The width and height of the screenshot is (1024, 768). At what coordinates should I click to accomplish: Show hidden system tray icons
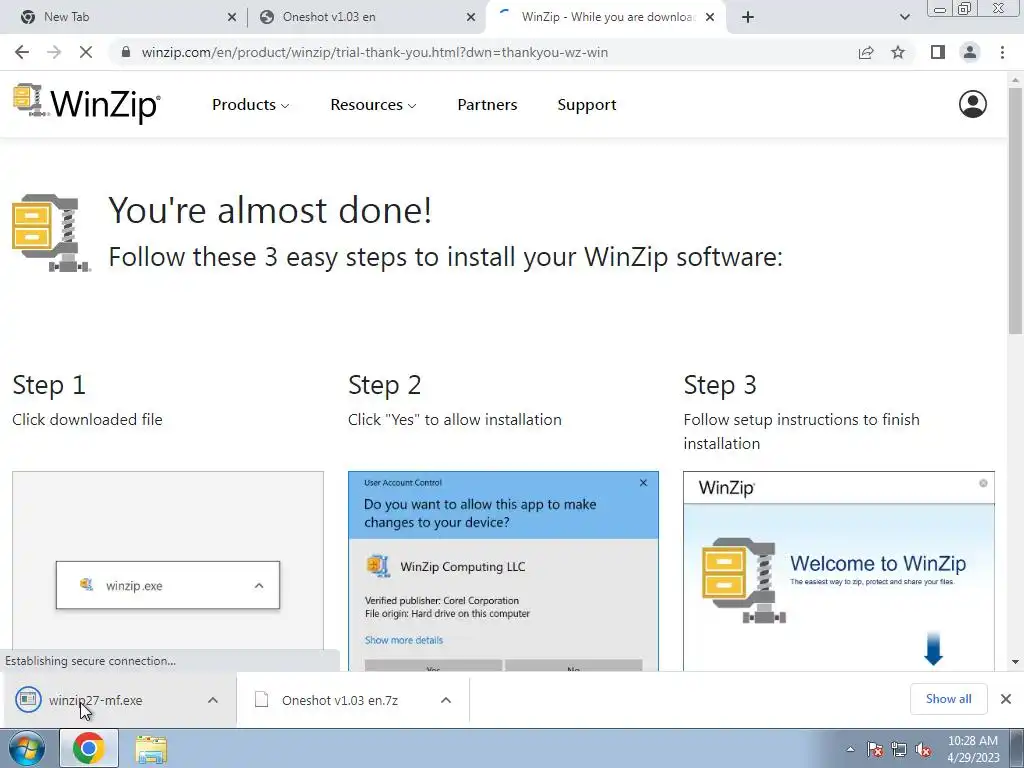(850, 749)
